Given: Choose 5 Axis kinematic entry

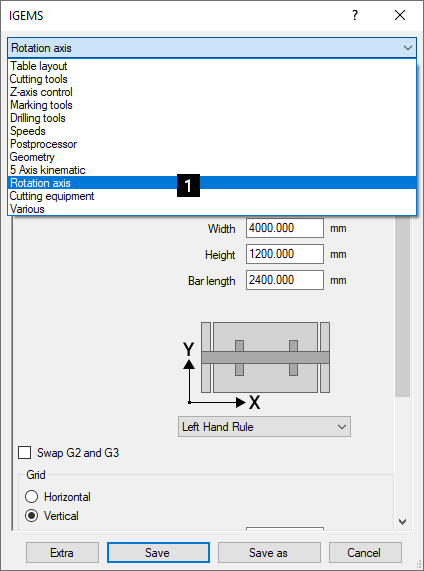Looking at the screenshot, I should tap(212, 170).
